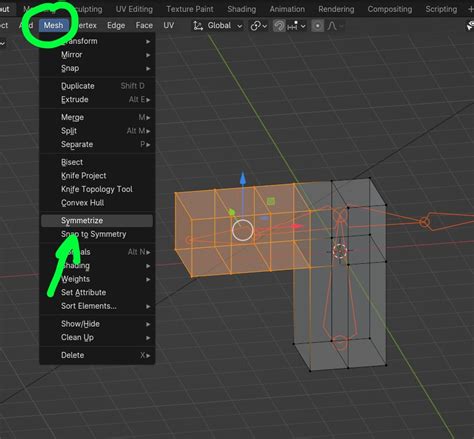Open the UV menu
This screenshot has width=474, height=439.
(169, 26)
